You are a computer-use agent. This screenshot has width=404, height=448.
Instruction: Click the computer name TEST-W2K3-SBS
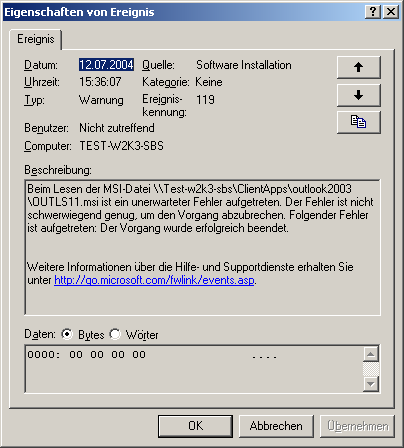tap(121, 146)
